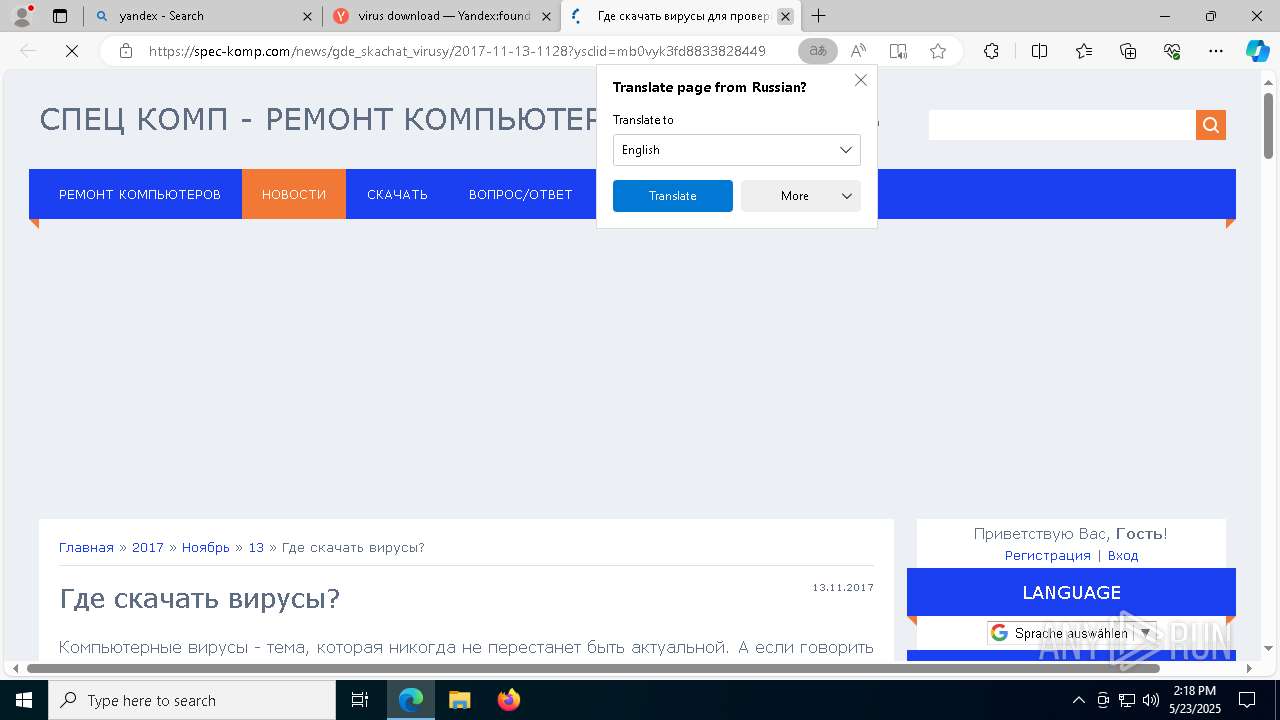
Task: Click the horizontal page scrollbar thumb
Action: [x=593, y=667]
